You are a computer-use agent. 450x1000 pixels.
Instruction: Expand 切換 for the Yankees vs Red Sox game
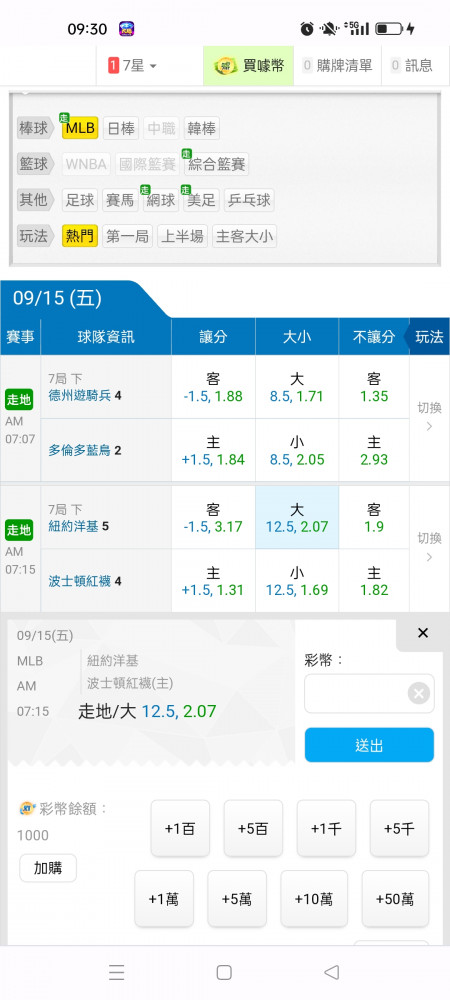coord(429,548)
